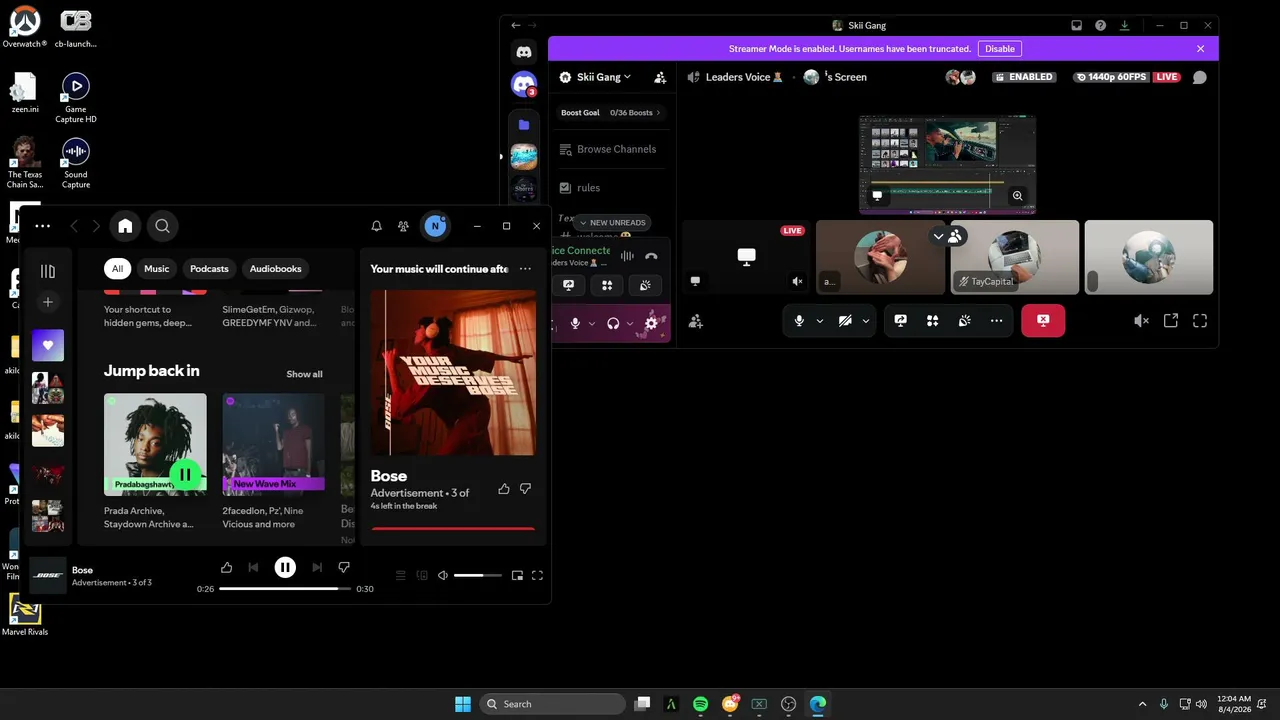The height and width of the screenshot is (720, 1280).
Task: Pop out the Discord call window
Action: coord(1171,321)
